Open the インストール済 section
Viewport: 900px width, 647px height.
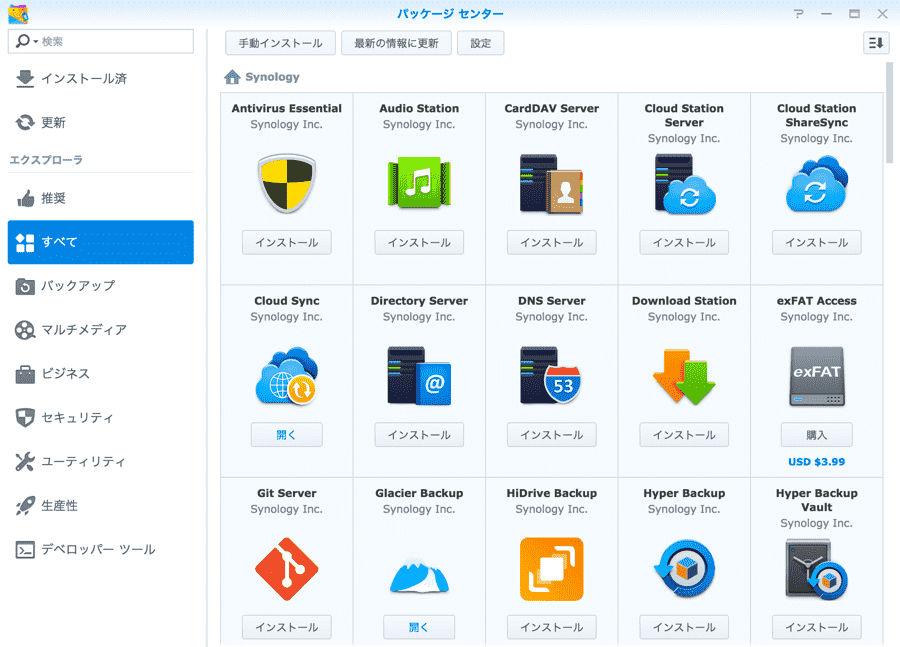(x=100, y=79)
